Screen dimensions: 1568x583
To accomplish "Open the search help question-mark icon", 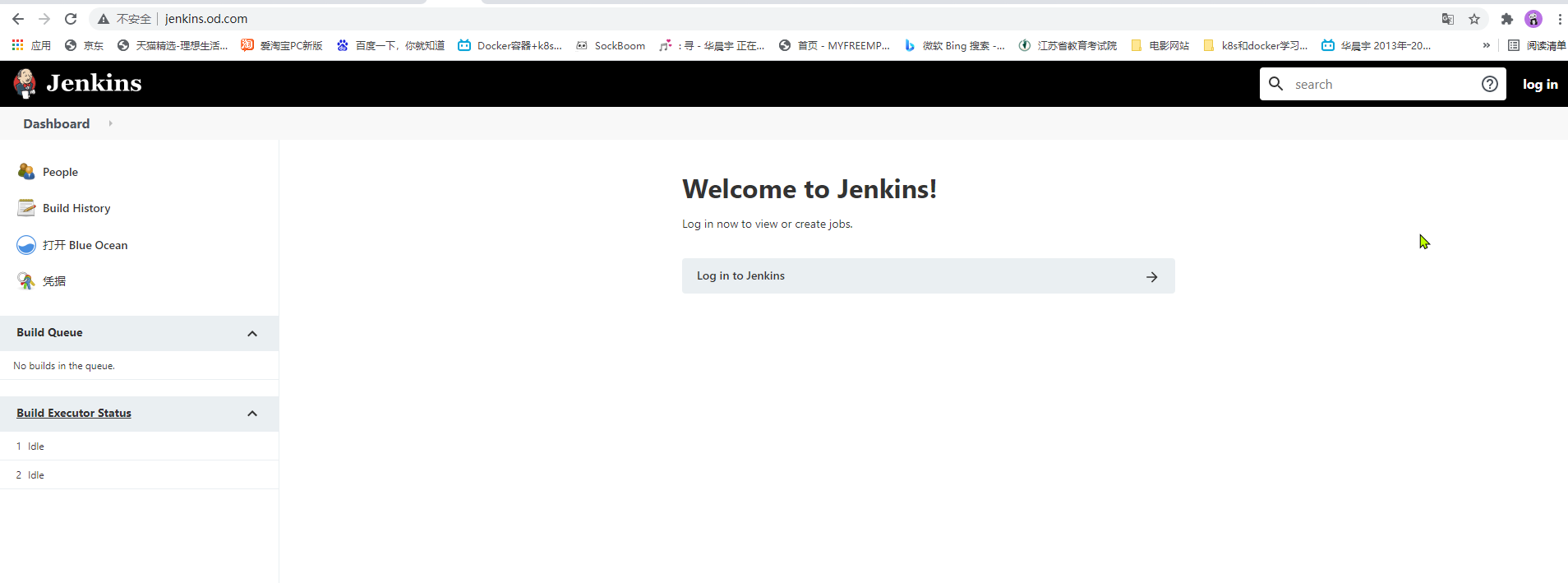I will click(1489, 84).
